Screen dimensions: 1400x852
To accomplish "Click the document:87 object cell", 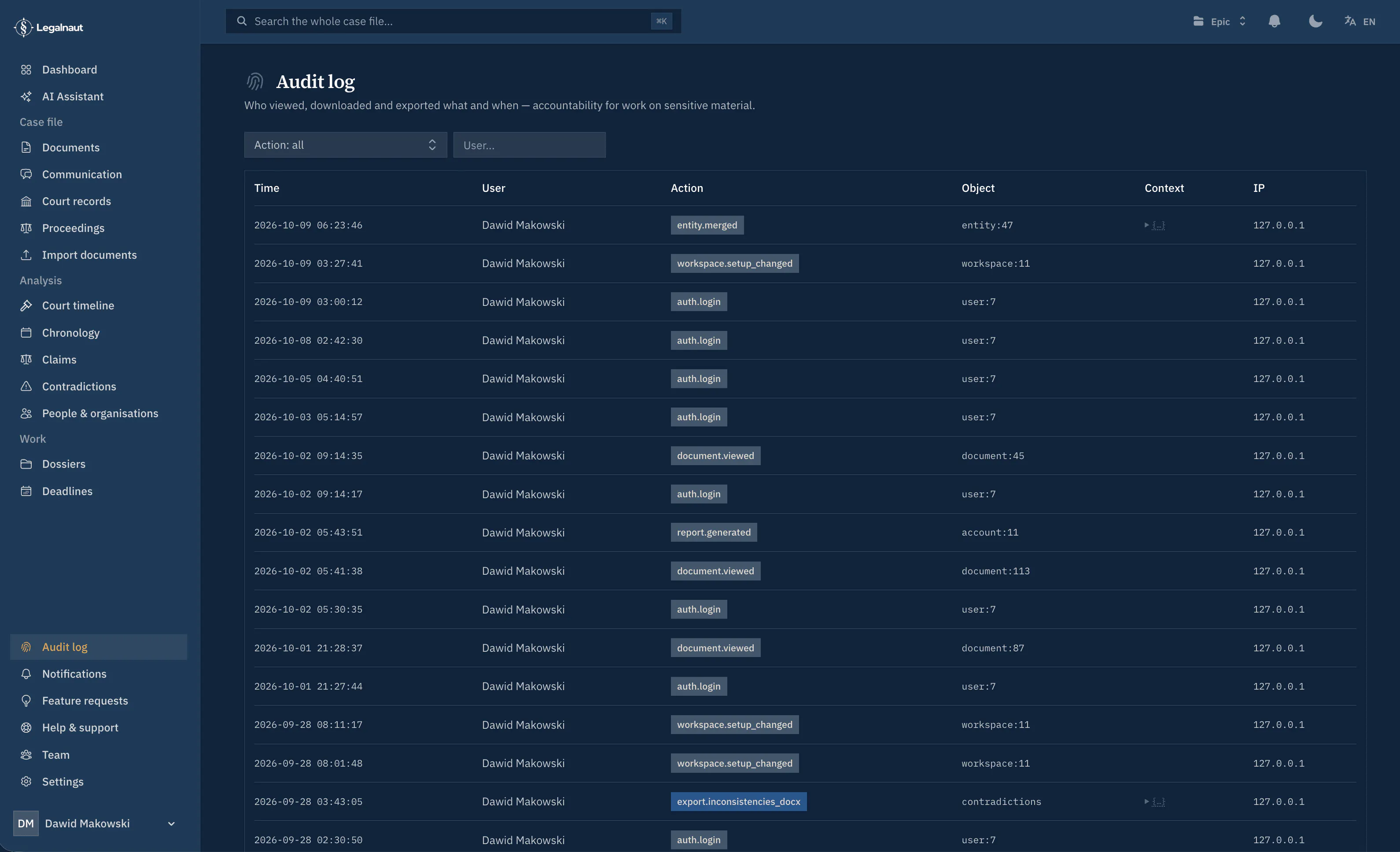I will click(992, 648).
